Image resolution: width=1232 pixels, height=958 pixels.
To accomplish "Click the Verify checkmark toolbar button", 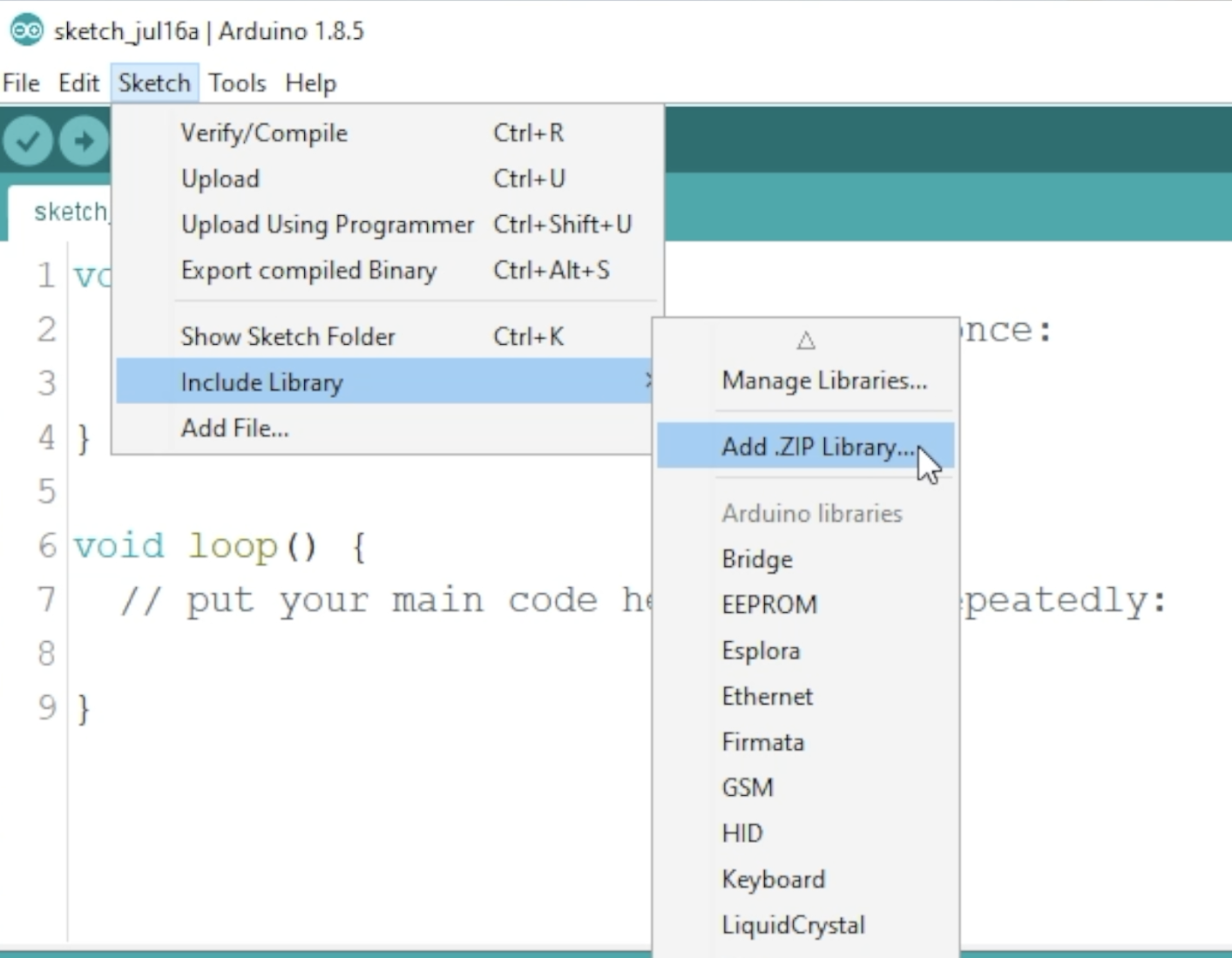I will [28, 140].
